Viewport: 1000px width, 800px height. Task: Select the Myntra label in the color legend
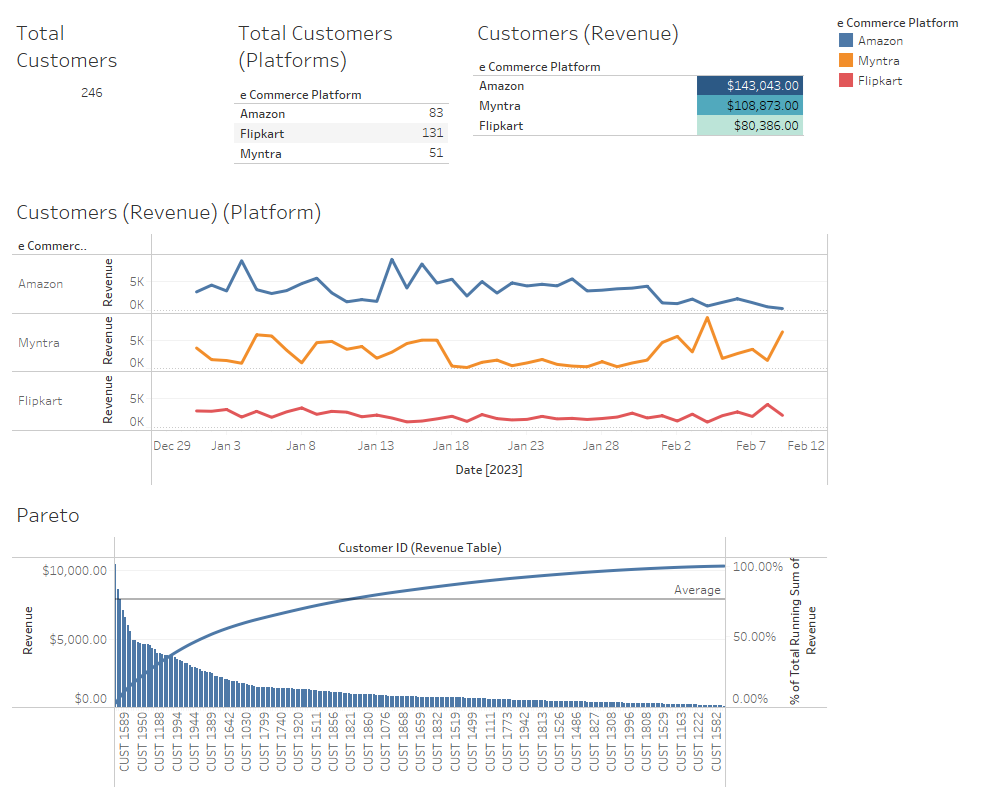(x=878, y=61)
